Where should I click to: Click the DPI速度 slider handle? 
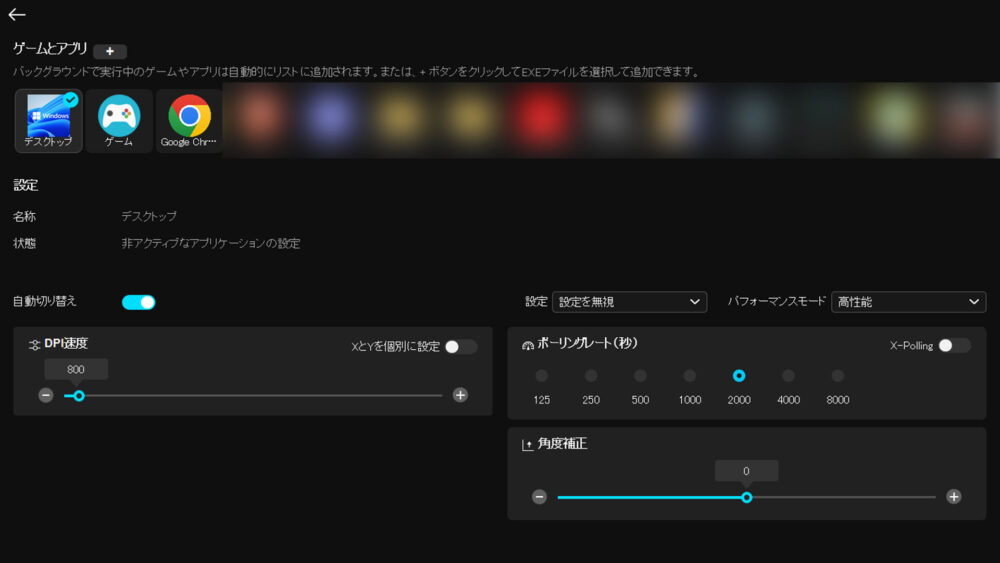click(79, 396)
